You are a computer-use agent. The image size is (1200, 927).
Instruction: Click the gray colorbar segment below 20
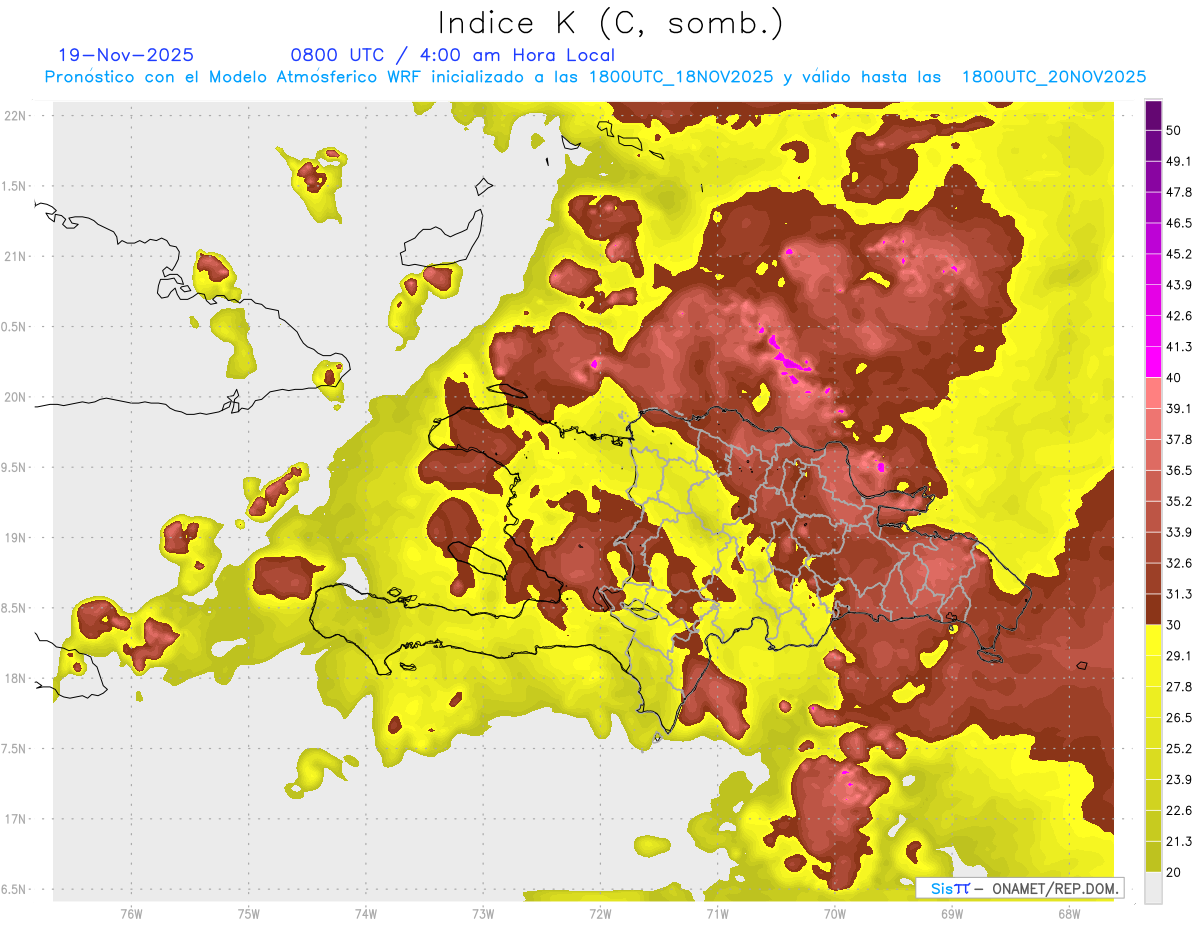tap(1153, 888)
